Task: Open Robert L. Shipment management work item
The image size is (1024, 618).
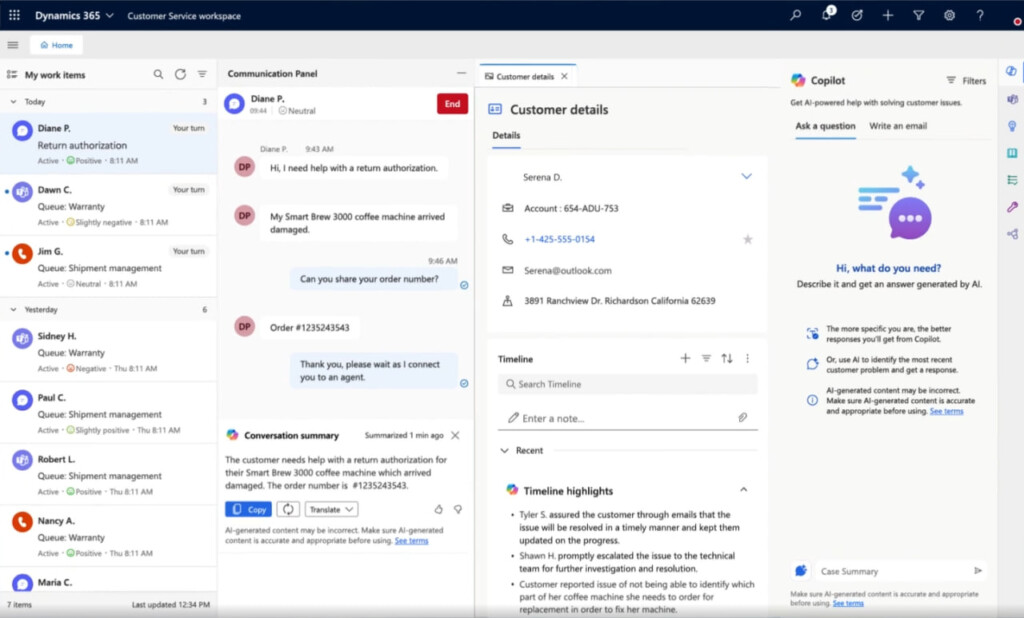Action: pos(108,474)
